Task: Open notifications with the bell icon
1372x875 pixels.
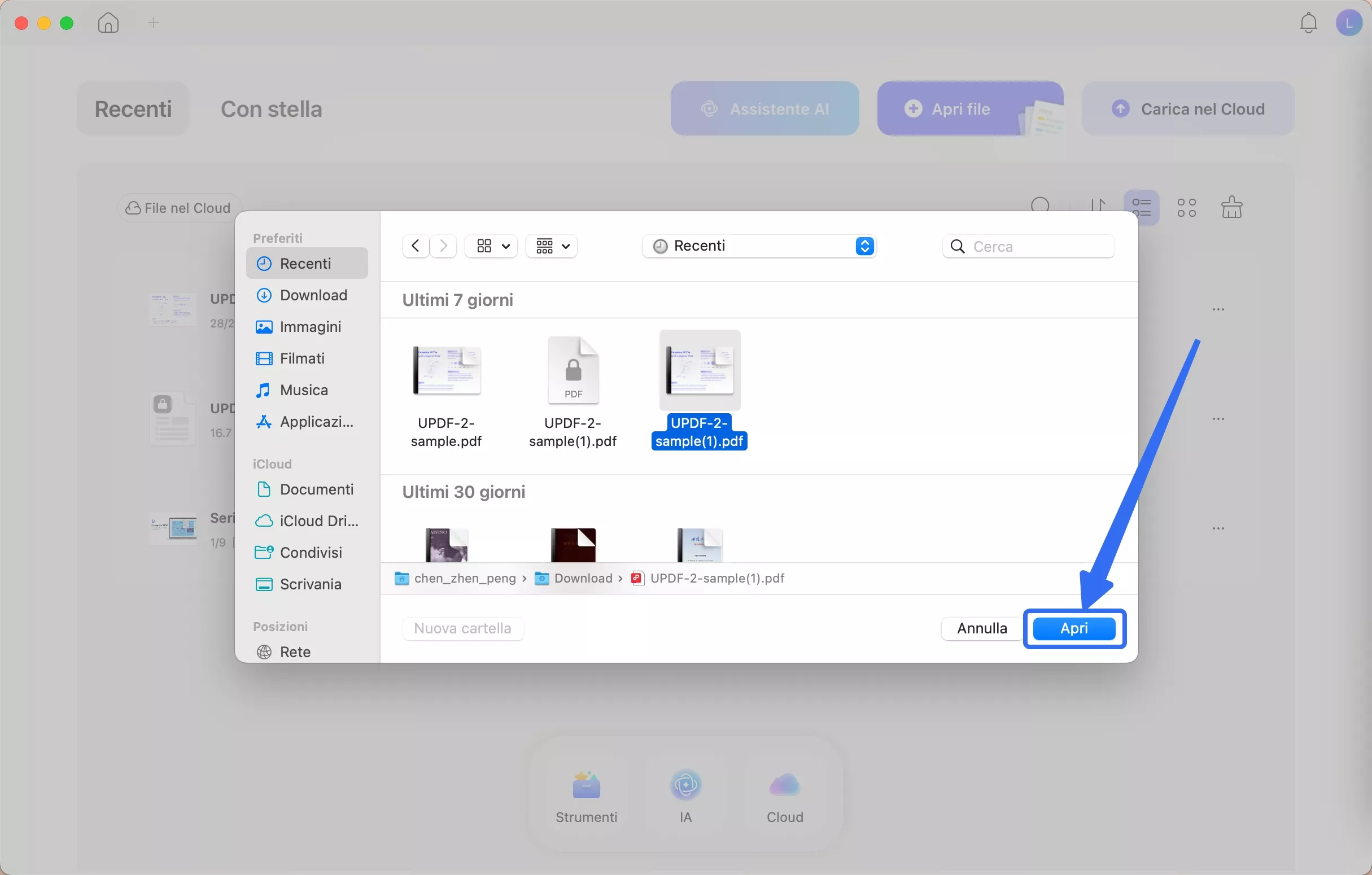Action: click(x=1308, y=23)
